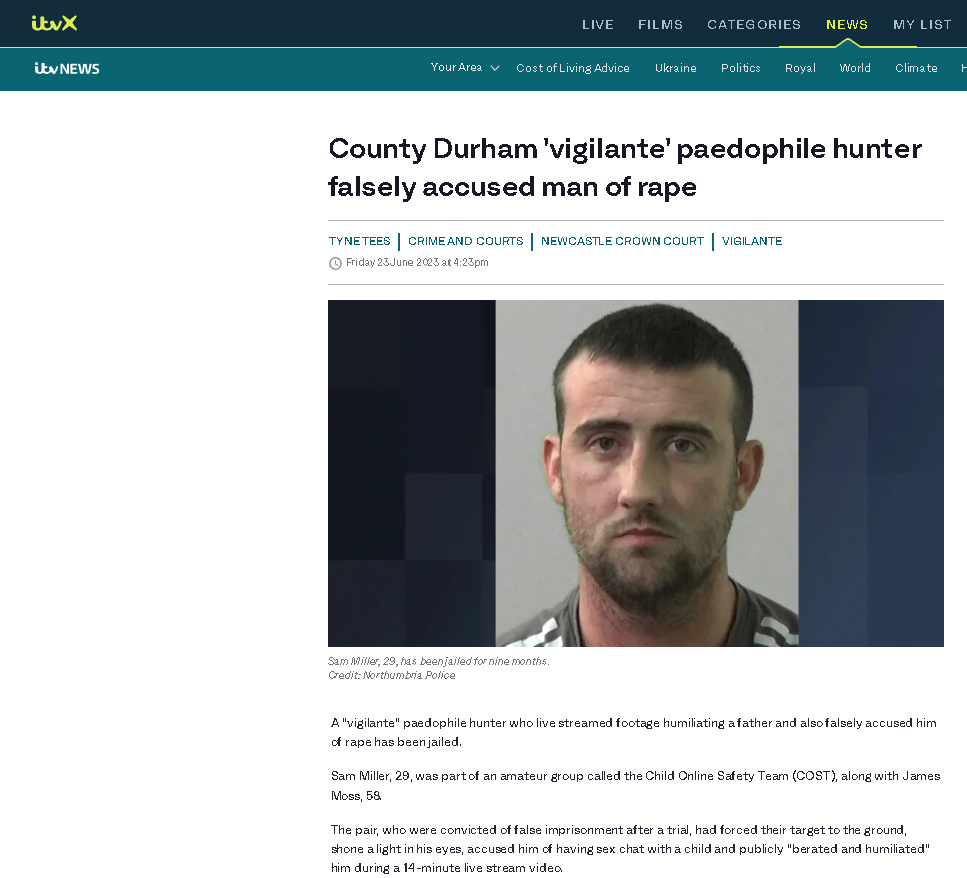967x878 pixels.
Task: Expand the Your Area dropdown chevron
Action: pos(495,68)
